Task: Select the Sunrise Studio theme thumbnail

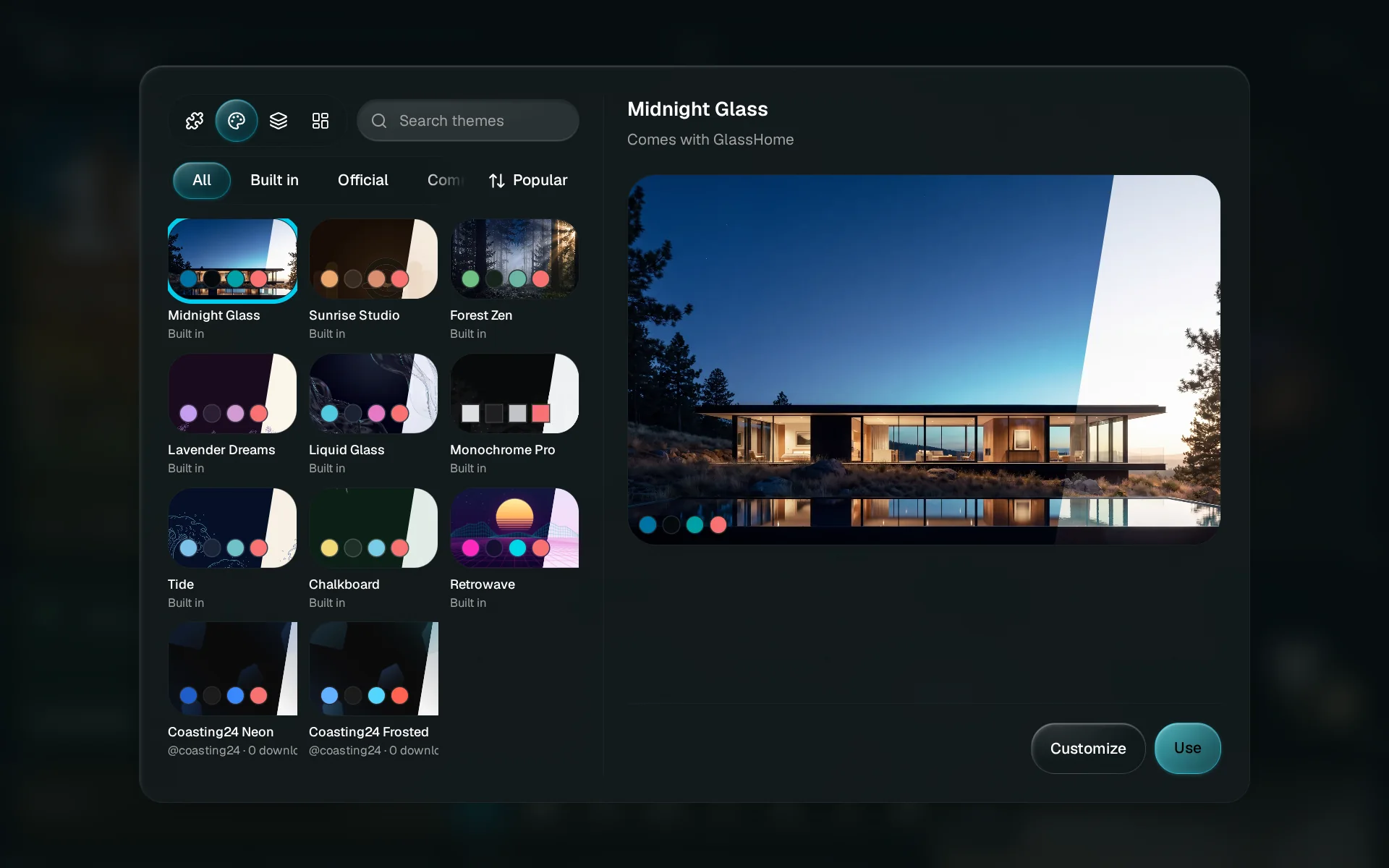Action: 373,259
